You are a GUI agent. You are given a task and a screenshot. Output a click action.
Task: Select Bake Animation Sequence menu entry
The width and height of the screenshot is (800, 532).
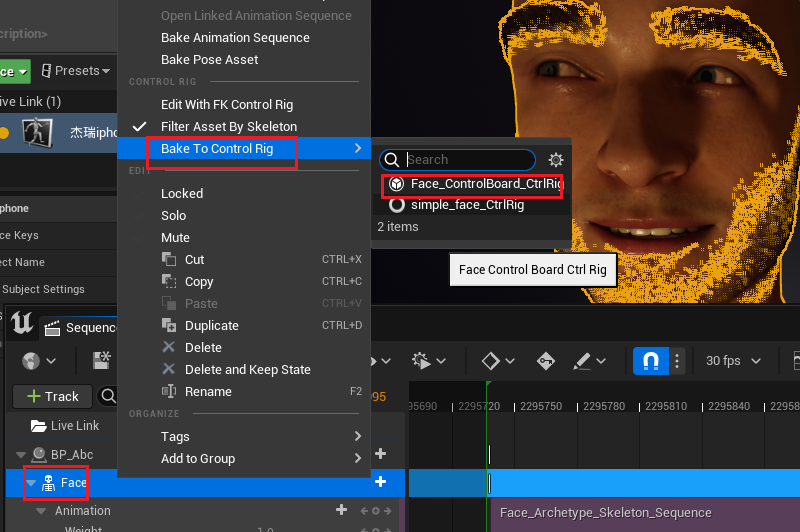[x=235, y=38]
